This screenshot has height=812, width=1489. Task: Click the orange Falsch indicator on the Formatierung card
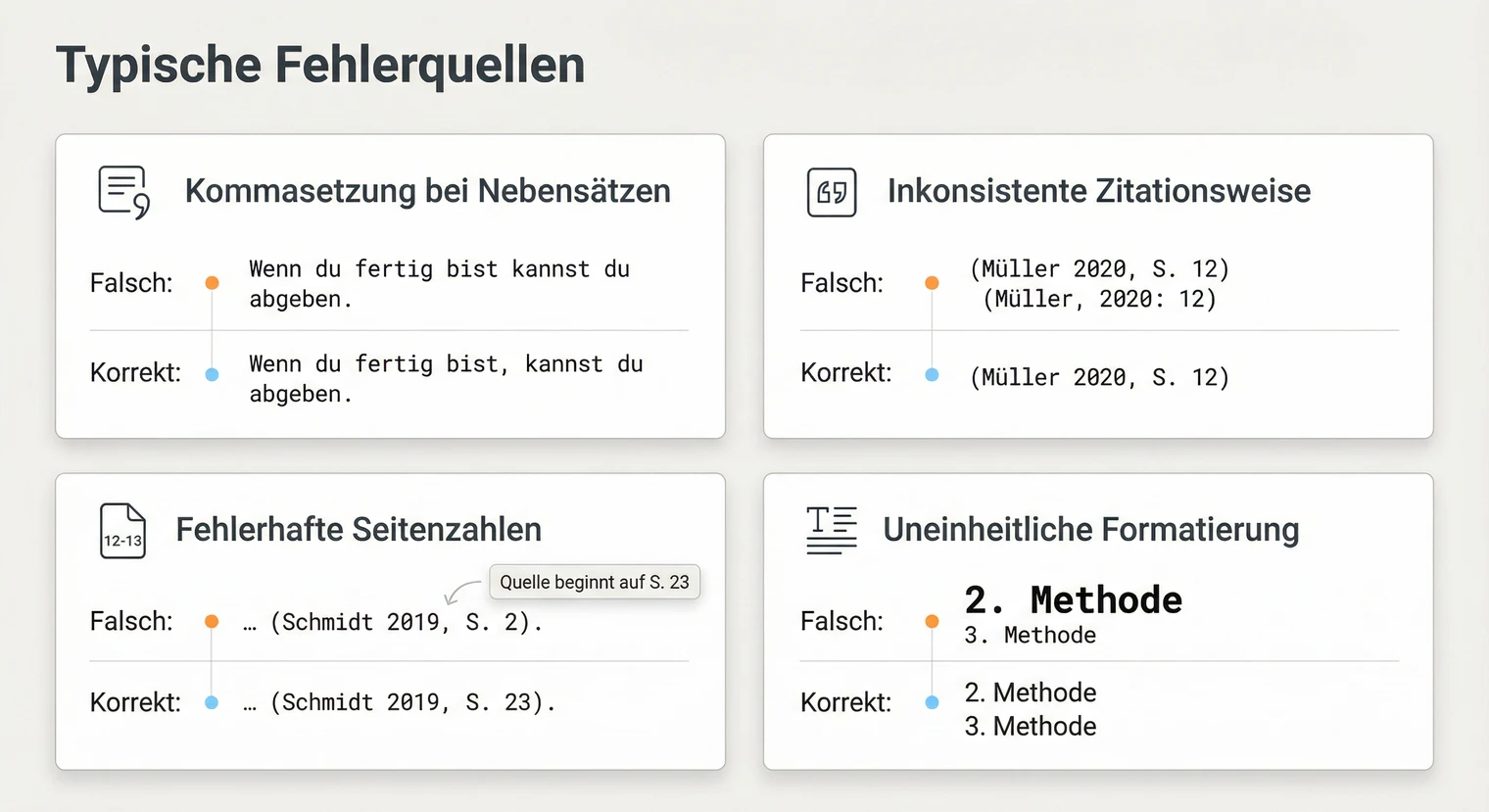click(x=932, y=621)
